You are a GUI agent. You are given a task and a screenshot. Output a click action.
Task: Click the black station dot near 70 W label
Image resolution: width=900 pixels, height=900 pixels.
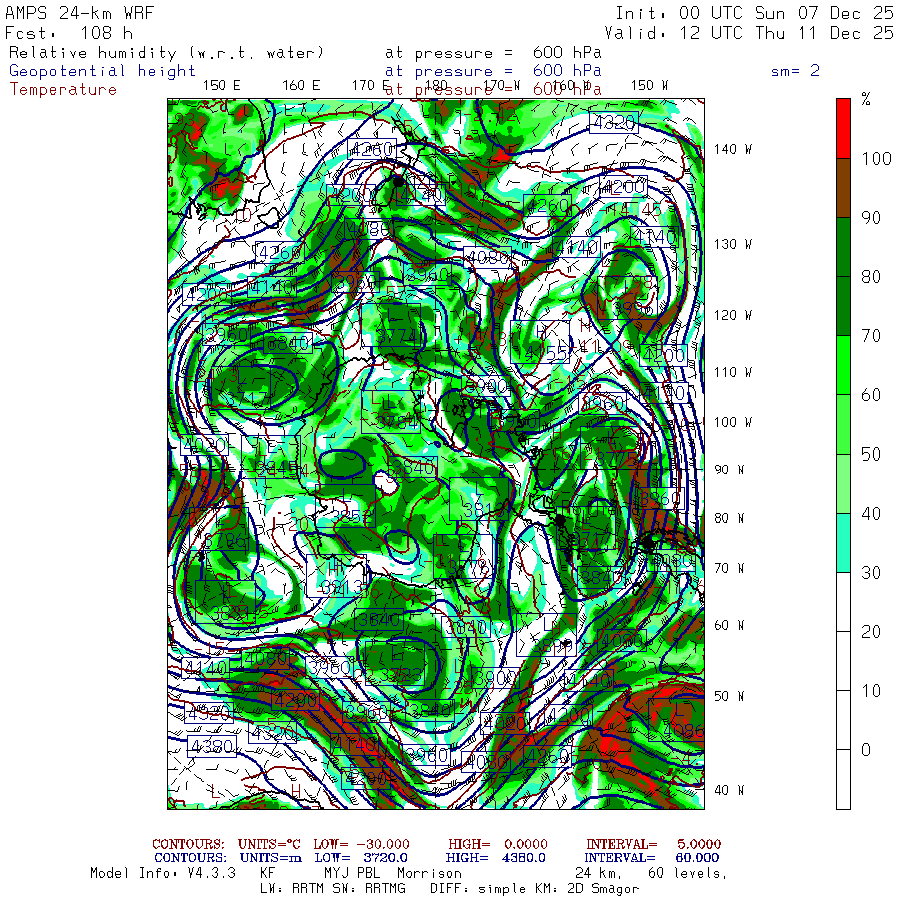(648, 542)
